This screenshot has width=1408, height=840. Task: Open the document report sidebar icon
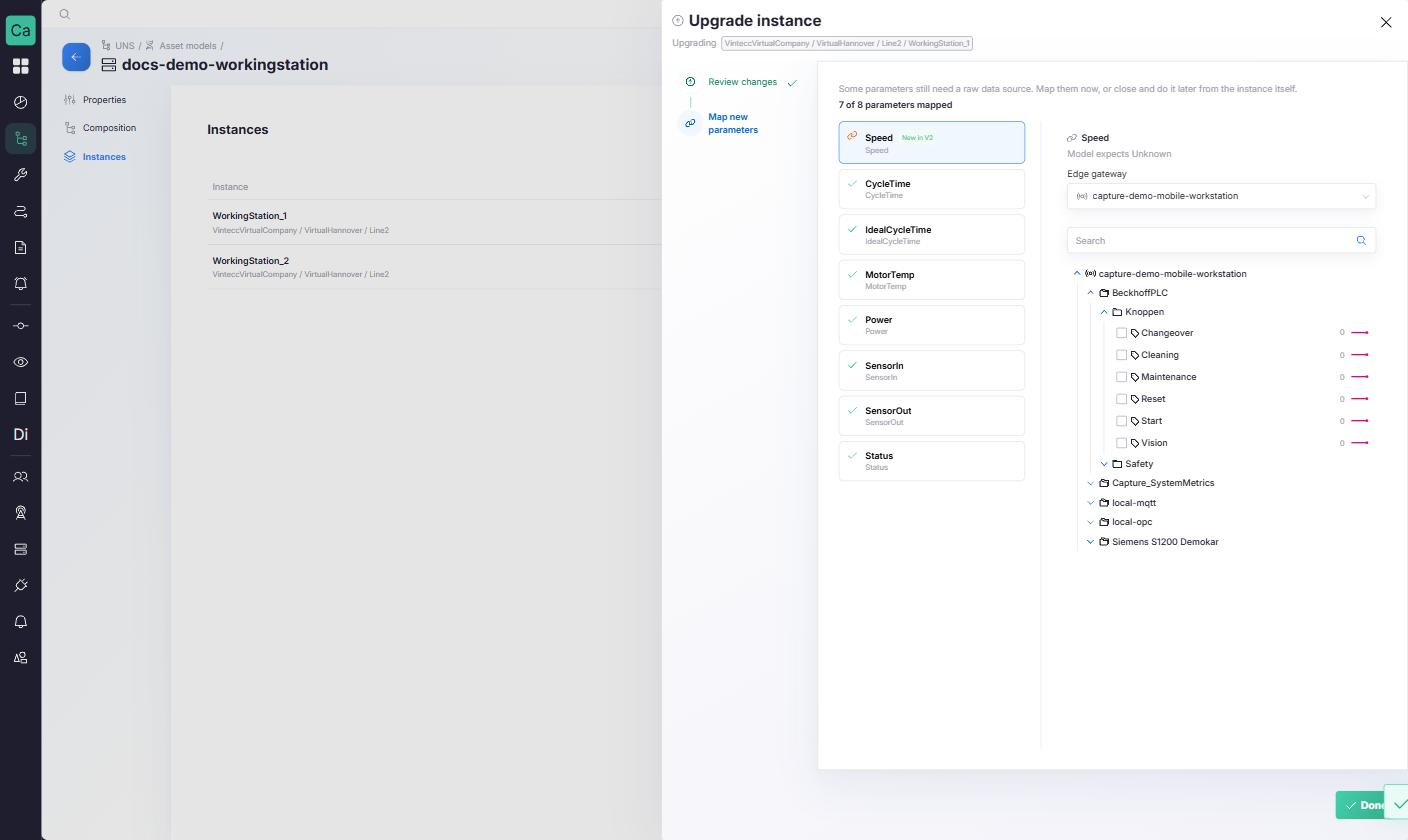click(20, 247)
